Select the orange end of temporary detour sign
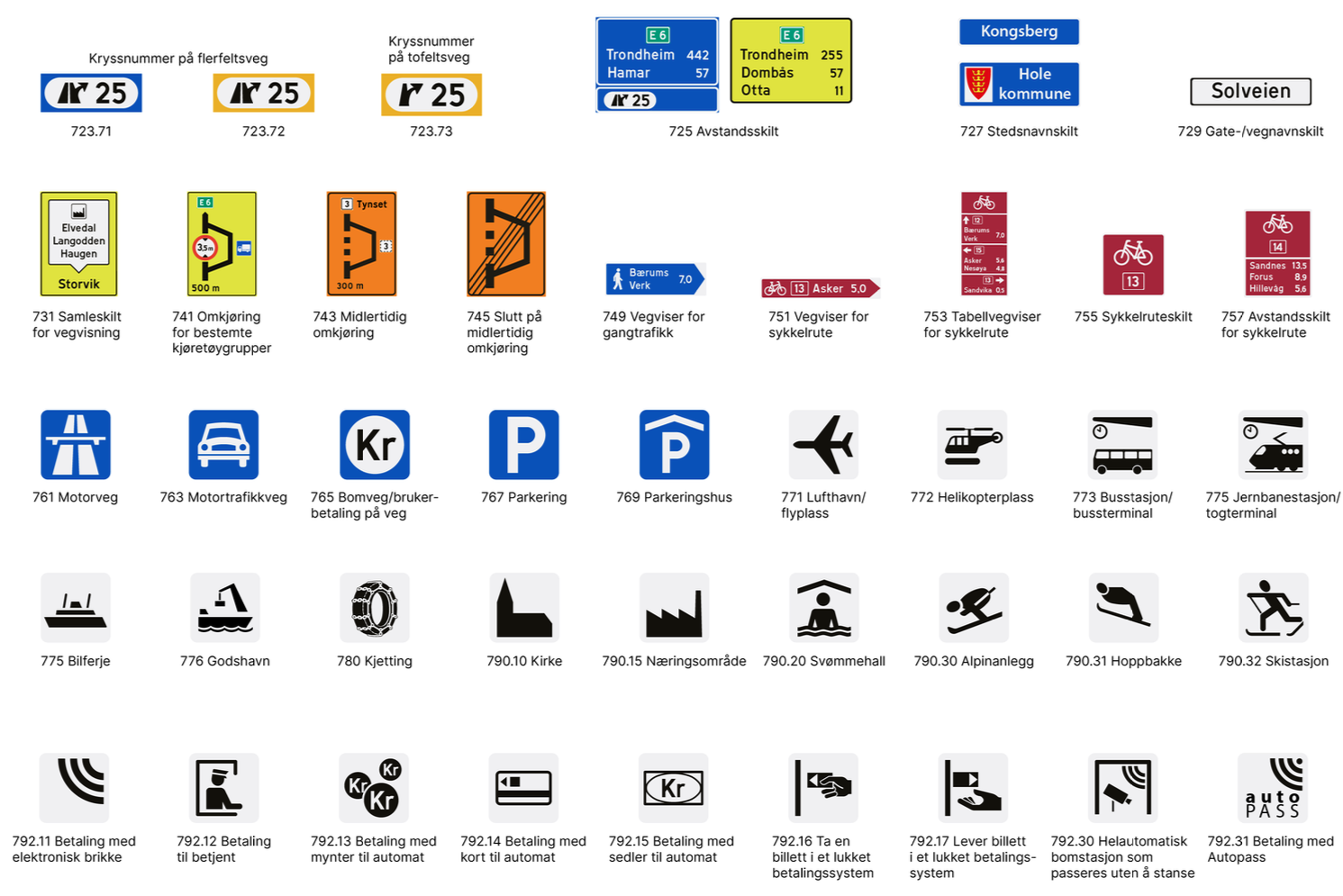Screen dimensions: 1343x896 point(506,243)
